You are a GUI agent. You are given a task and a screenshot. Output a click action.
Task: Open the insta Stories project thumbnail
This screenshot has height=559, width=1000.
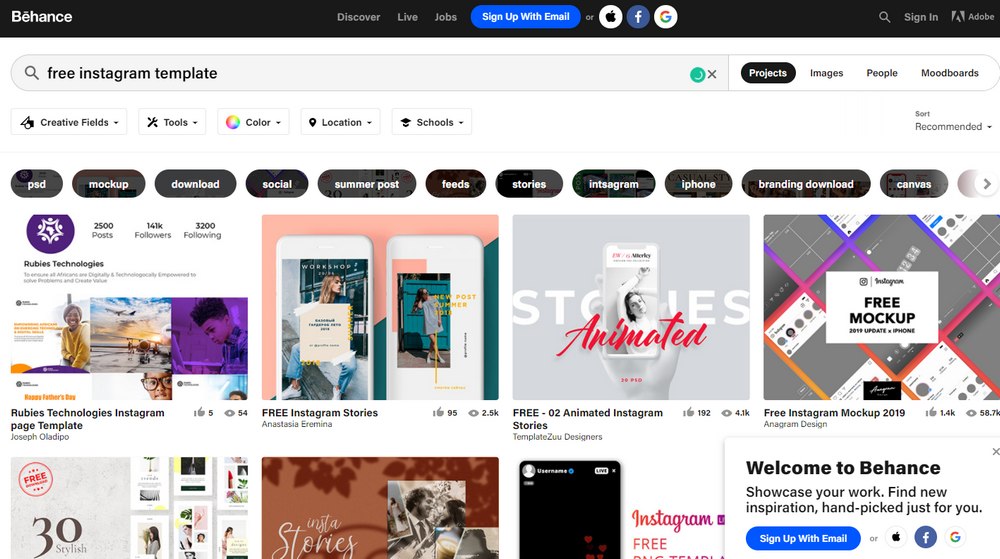click(380, 508)
